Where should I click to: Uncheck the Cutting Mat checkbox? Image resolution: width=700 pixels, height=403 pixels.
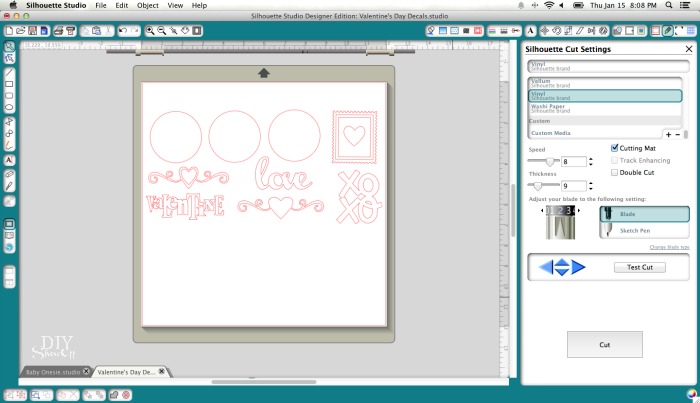tap(614, 148)
